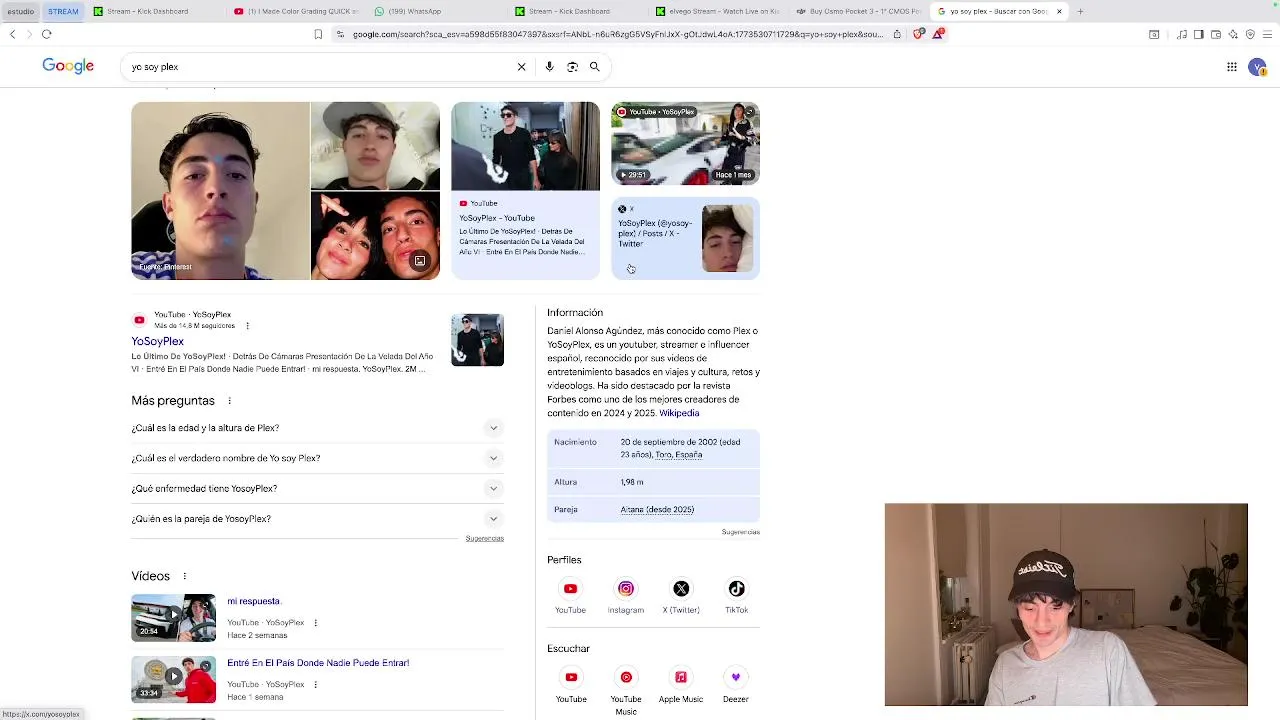The height and width of the screenshot is (720, 1280).
Task: Open options dots for 'mi respuesta.' video
Action: point(315,623)
